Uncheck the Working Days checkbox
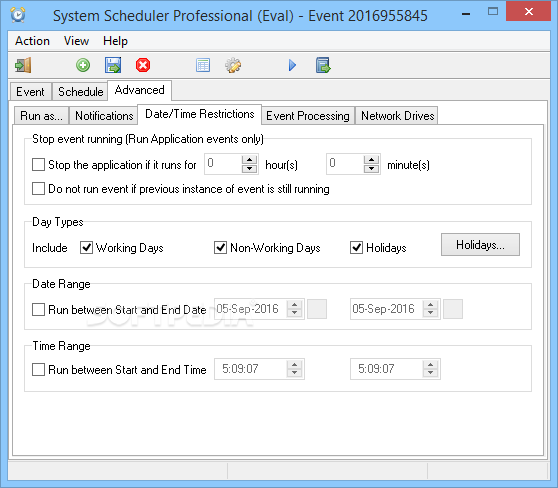Image resolution: width=558 pixels, height=488 pixels. 86,247
